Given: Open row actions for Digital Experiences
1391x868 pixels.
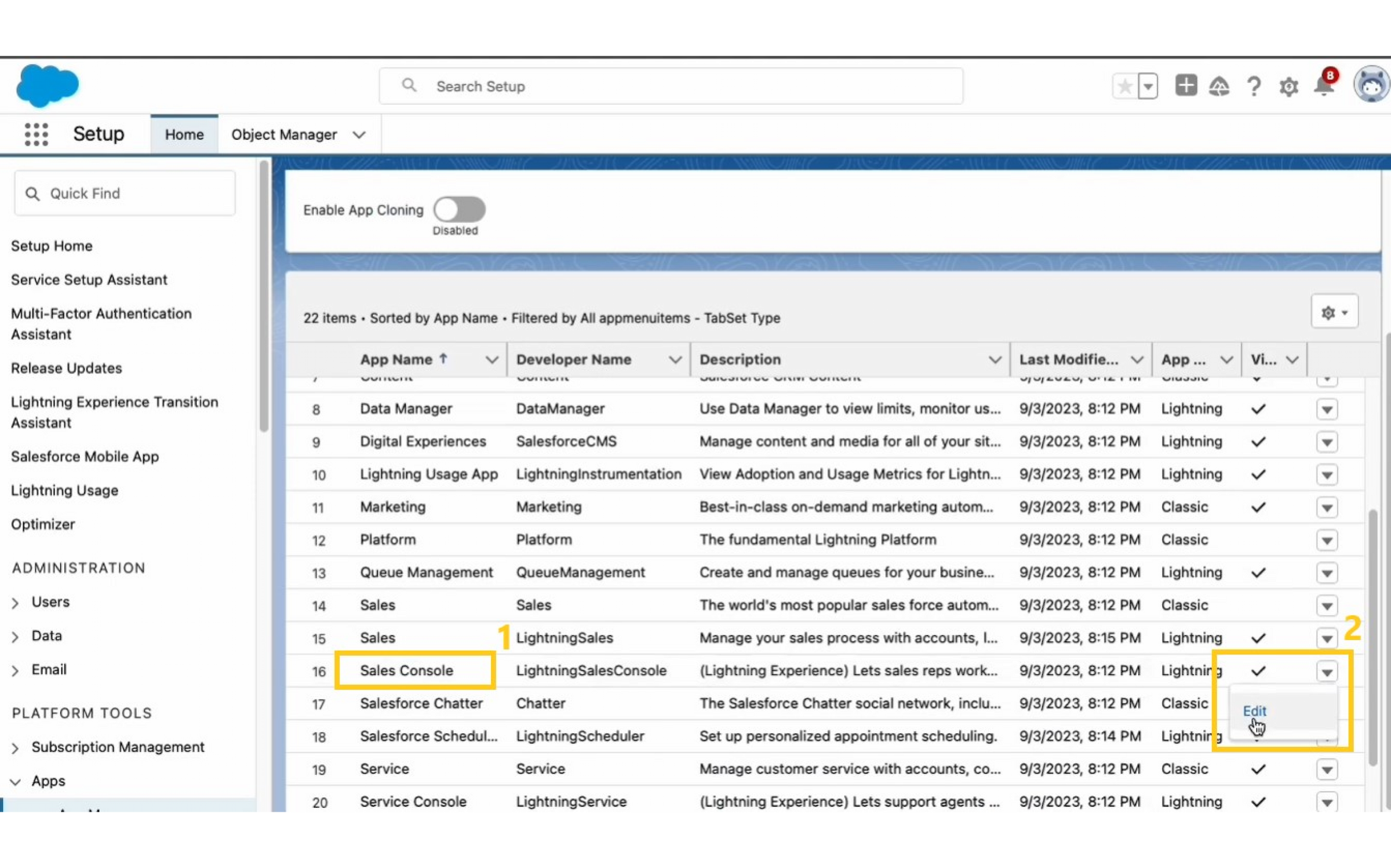Looking at the screenshot, I should [1327, 442].
